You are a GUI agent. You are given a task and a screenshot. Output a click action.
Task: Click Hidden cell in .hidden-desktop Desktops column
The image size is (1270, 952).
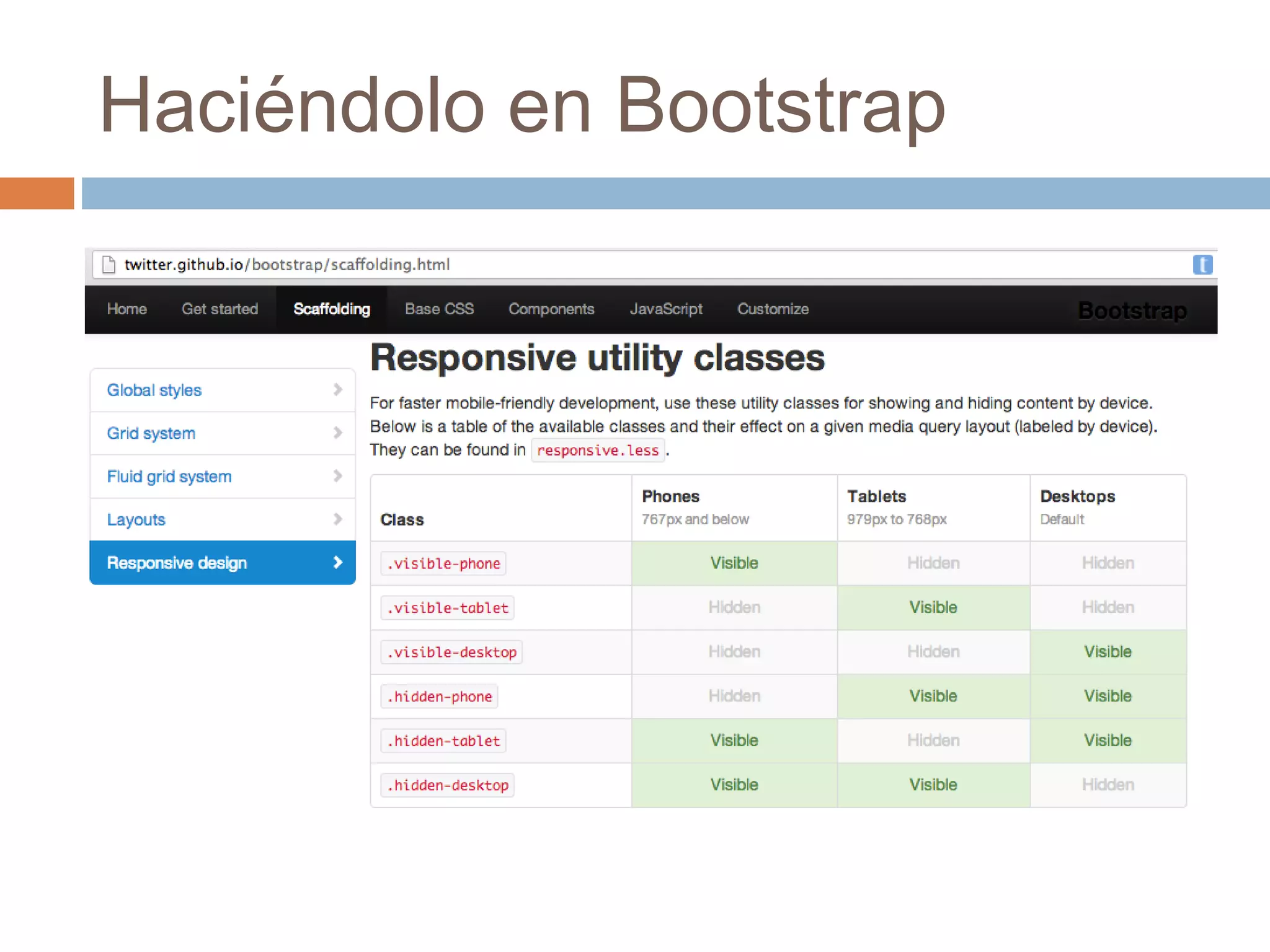(x=1108, y=785)
